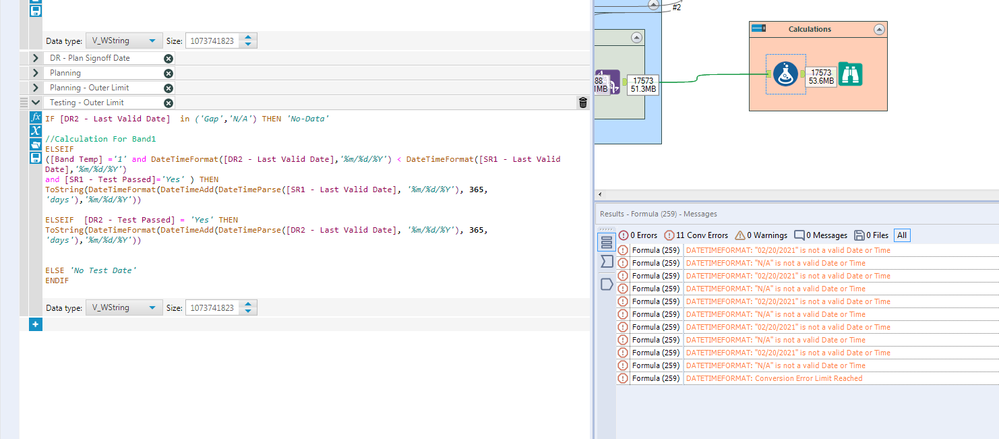
Task: Select the Formula tool flask icon on canvas
Action: (786, 75)
